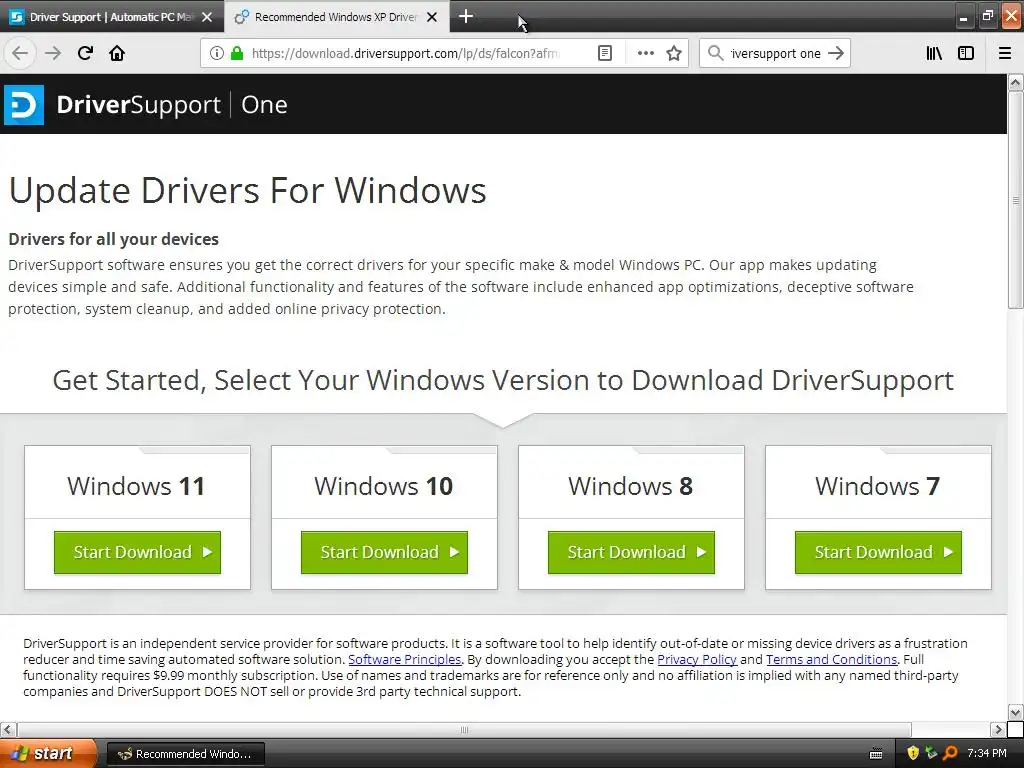Click the network connection tray icon
This screenshot has height=768, width=1024.
pyautogui.click(x=931, y=753)
